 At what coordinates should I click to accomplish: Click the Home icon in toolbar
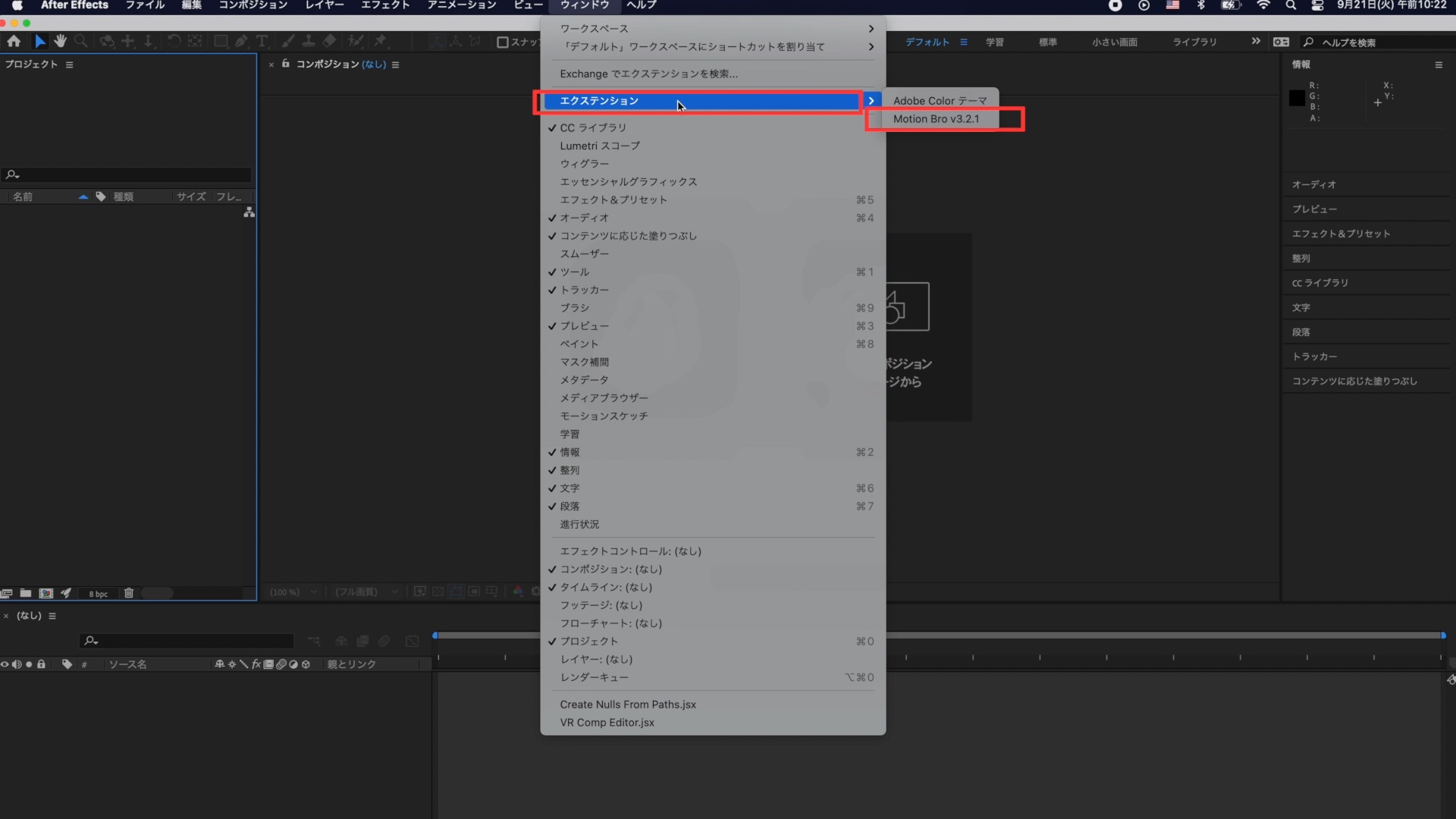[x=14, y=41]
